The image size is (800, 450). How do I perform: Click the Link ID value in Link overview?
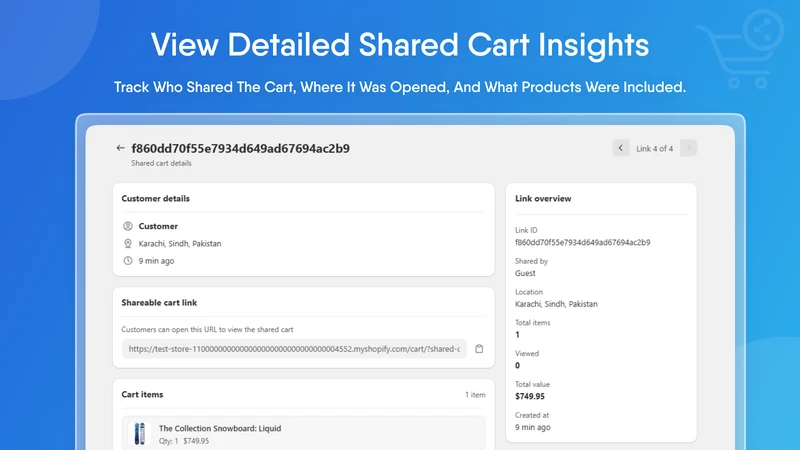583,242
